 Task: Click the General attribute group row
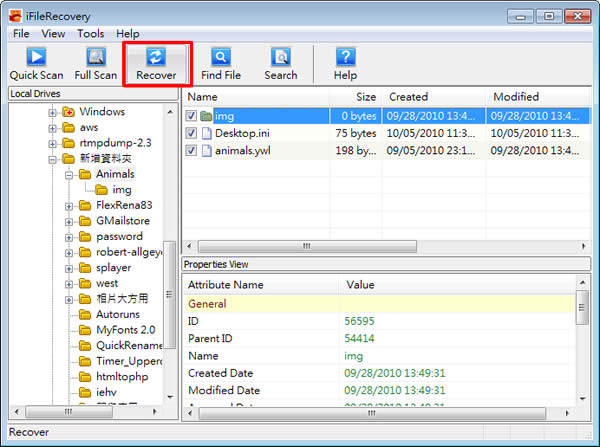(380, 304)
